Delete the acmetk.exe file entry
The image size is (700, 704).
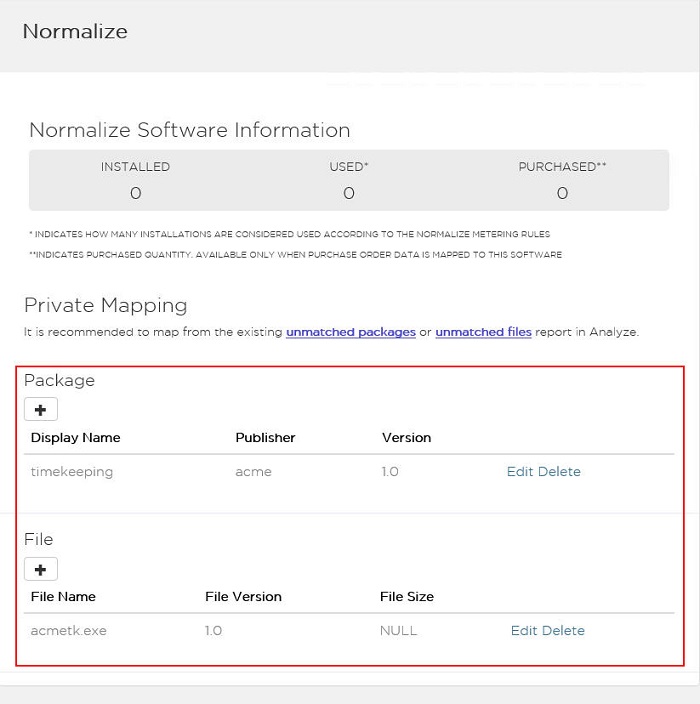tap(564, 630)
